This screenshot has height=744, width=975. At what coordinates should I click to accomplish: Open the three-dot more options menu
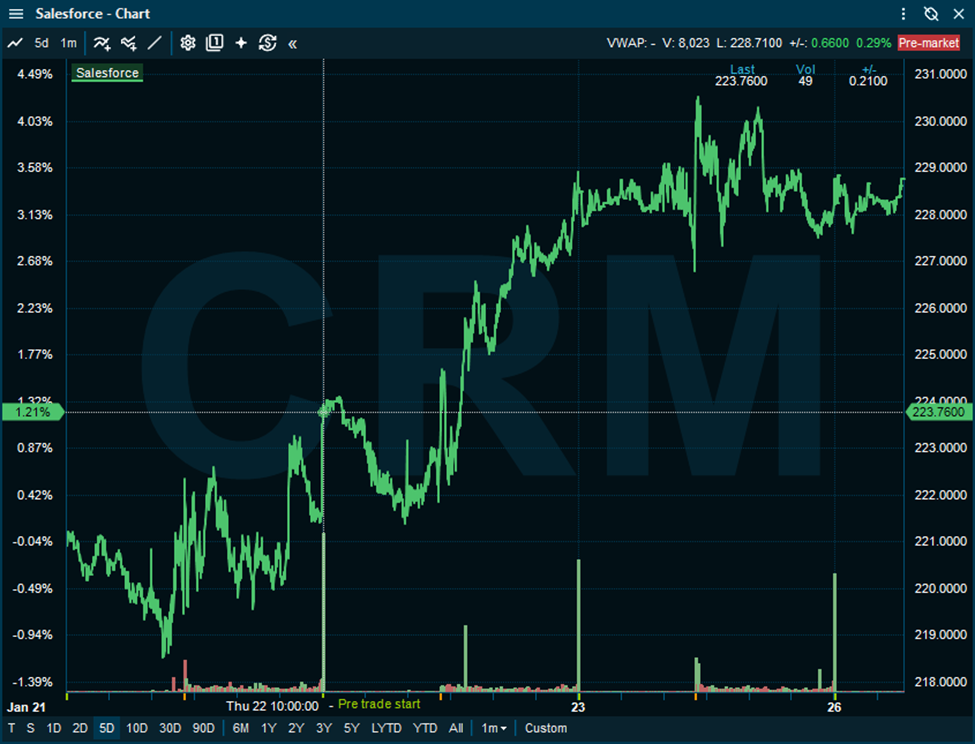tap(904, 14)
